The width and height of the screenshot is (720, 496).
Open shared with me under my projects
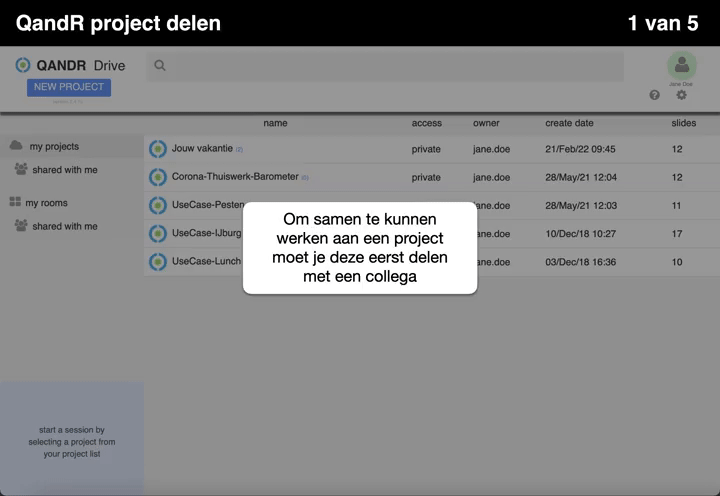[64, 170]
